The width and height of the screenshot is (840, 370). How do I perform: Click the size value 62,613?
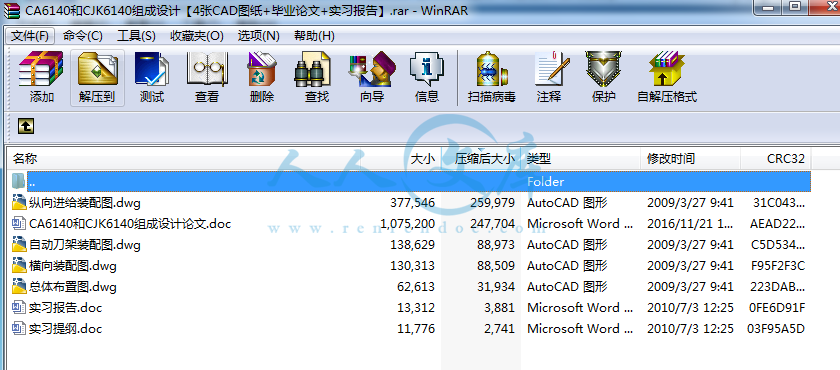416,287
